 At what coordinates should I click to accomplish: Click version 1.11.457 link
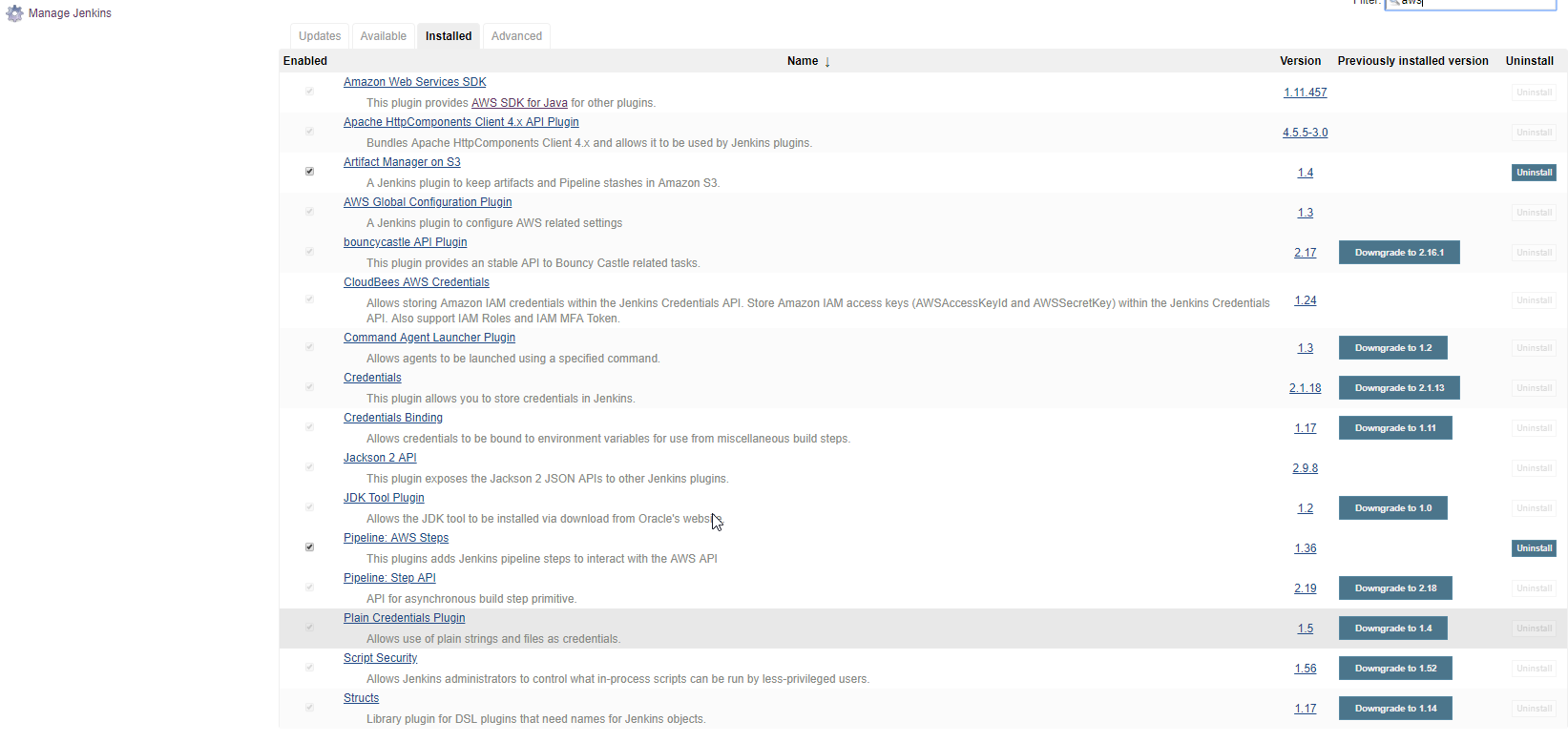(1305, 93)
